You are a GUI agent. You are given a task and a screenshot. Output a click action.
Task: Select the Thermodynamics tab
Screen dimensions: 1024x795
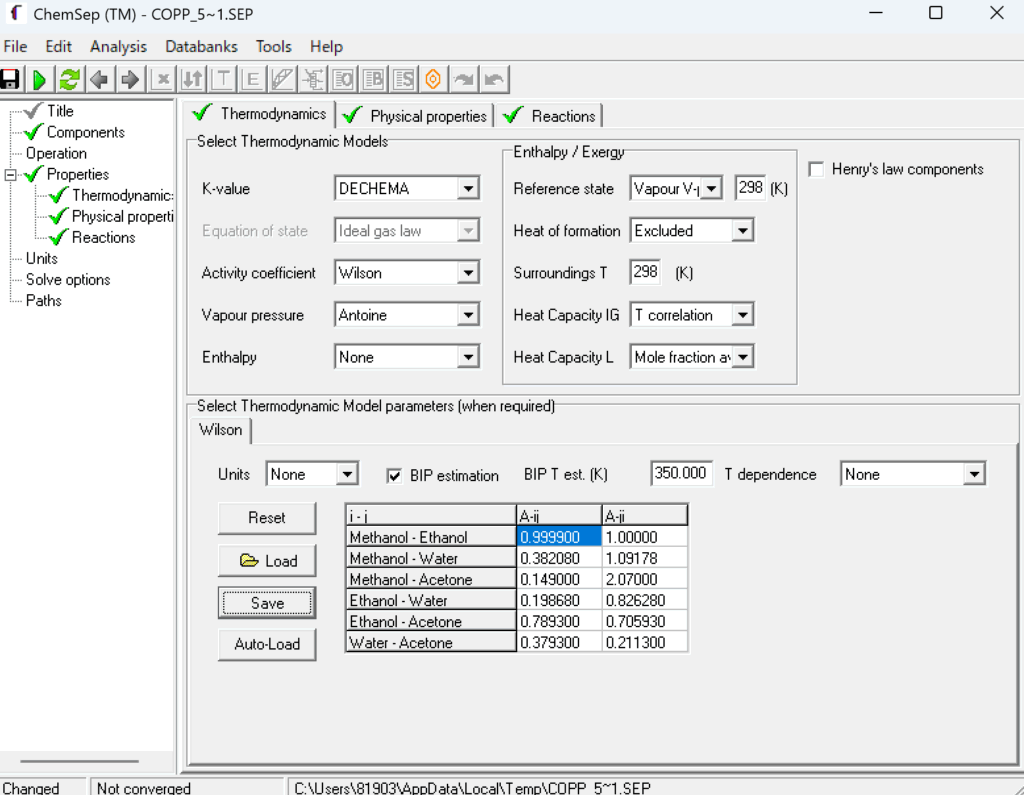[259, 114]
